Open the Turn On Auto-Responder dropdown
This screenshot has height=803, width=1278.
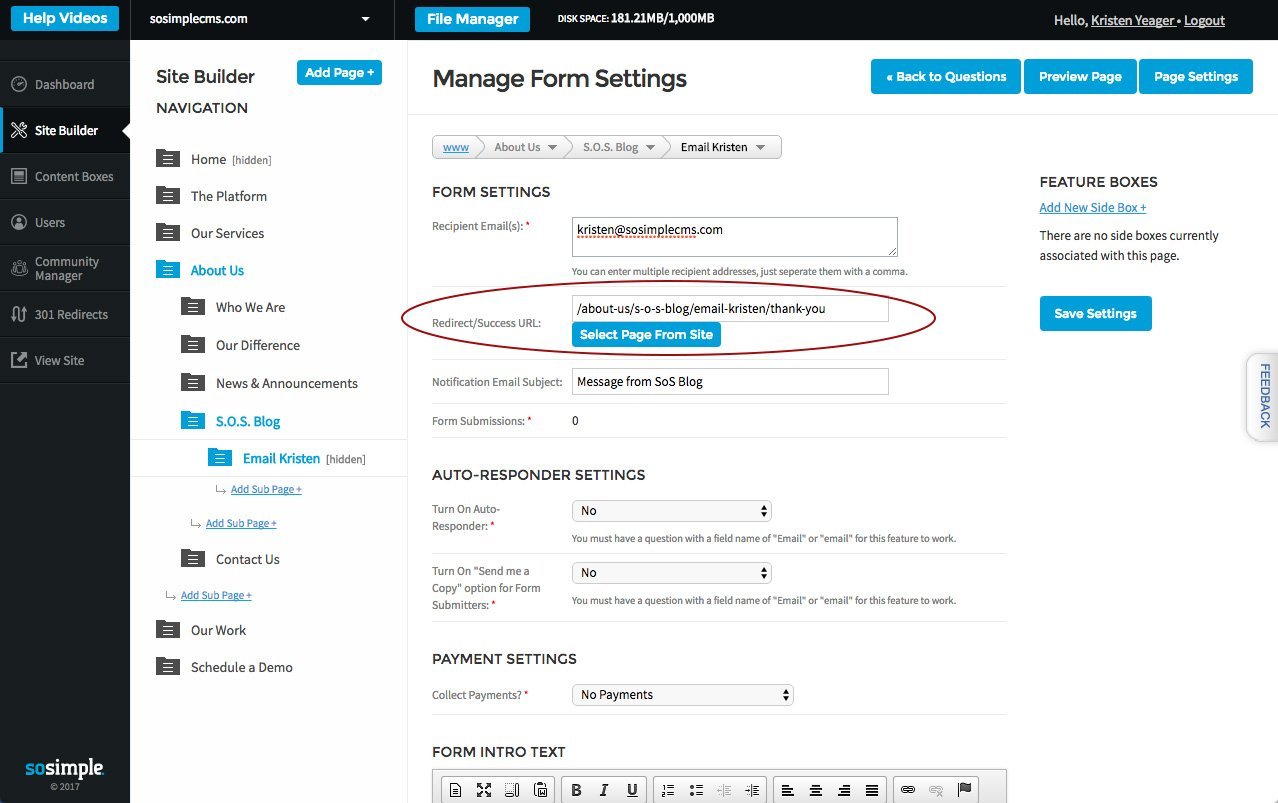672,511
